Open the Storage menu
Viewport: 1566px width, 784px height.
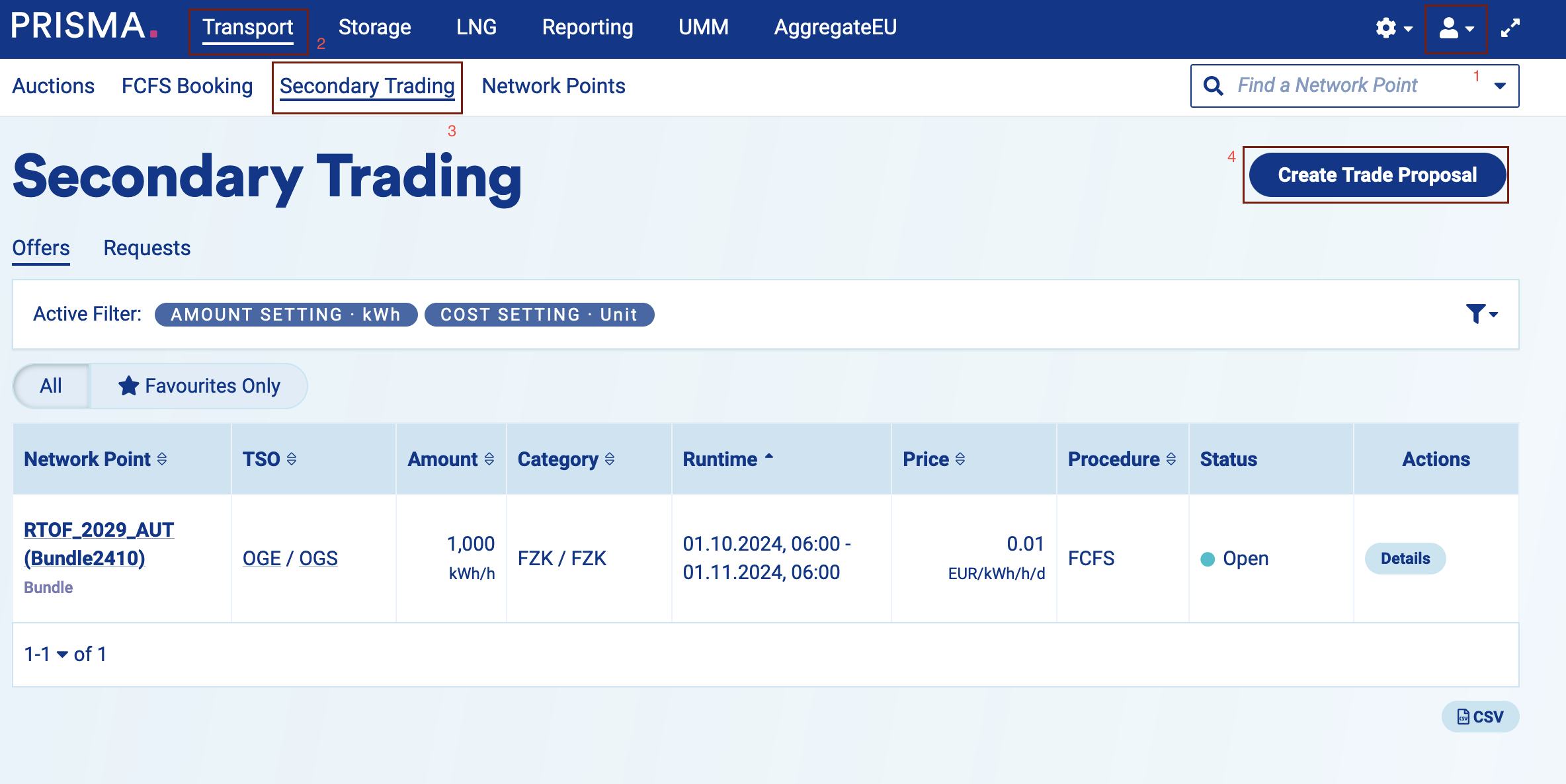(x=374, y=27)
